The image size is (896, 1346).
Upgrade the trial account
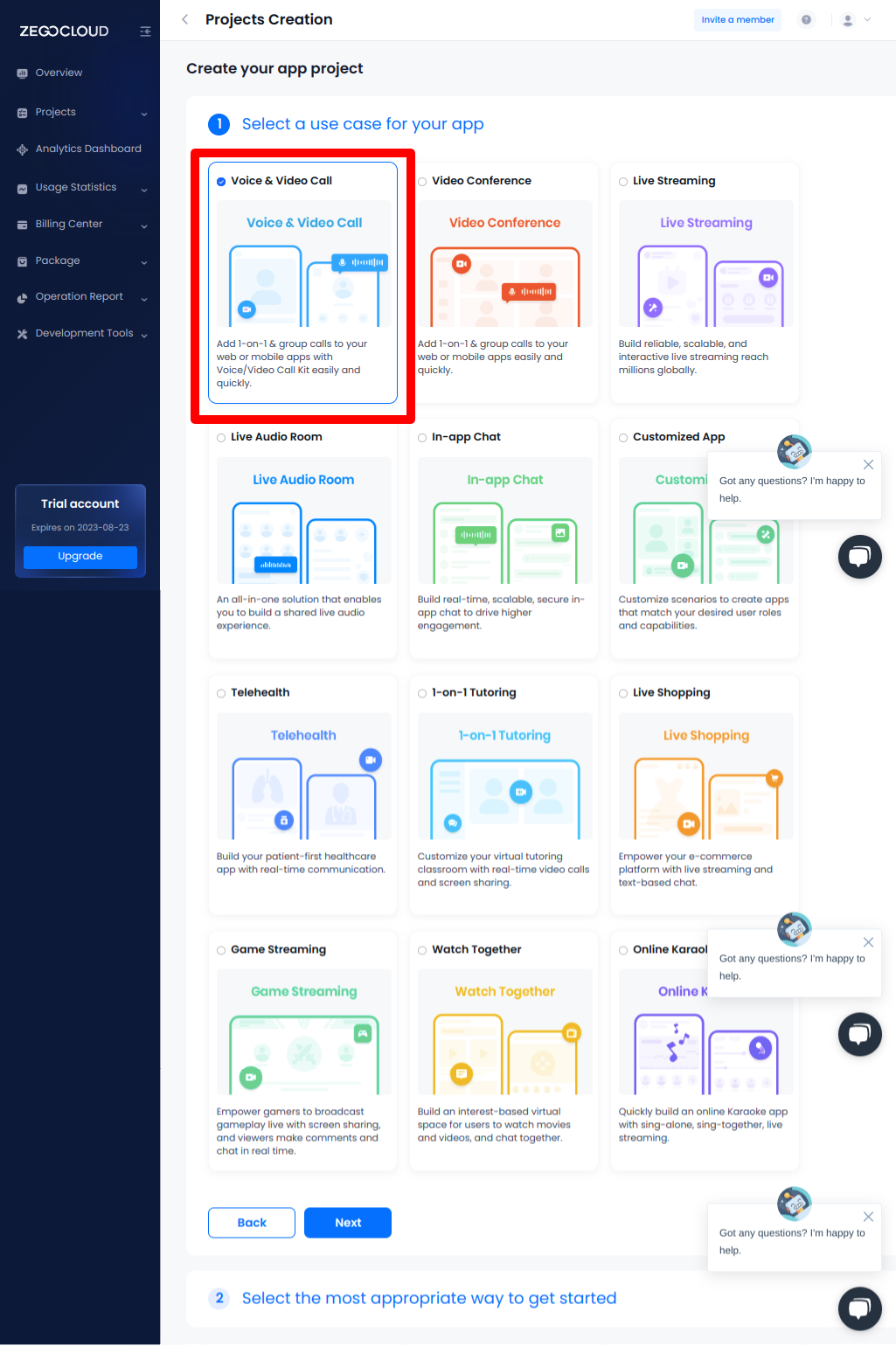tap(80, 557)
